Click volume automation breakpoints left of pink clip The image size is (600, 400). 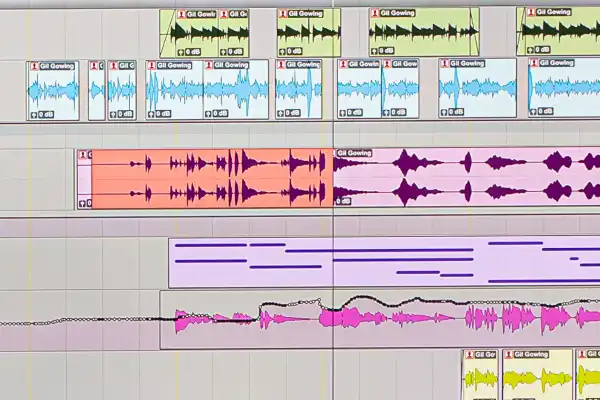[80, 321]
